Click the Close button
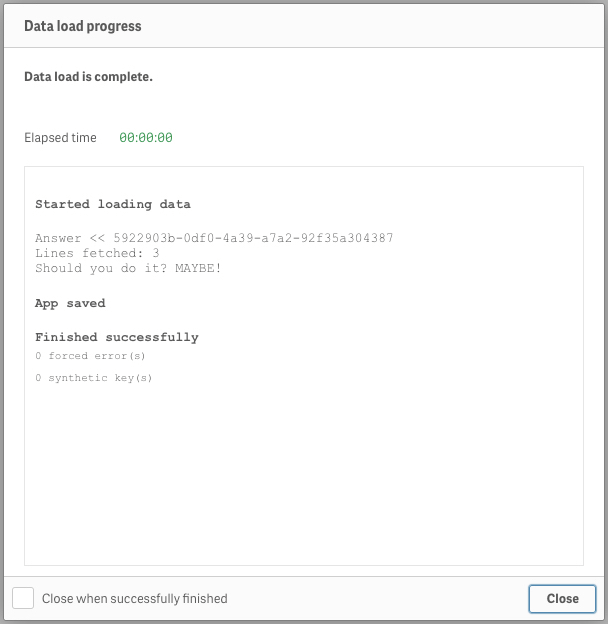 pyautogui.click(x=562, y=599)
